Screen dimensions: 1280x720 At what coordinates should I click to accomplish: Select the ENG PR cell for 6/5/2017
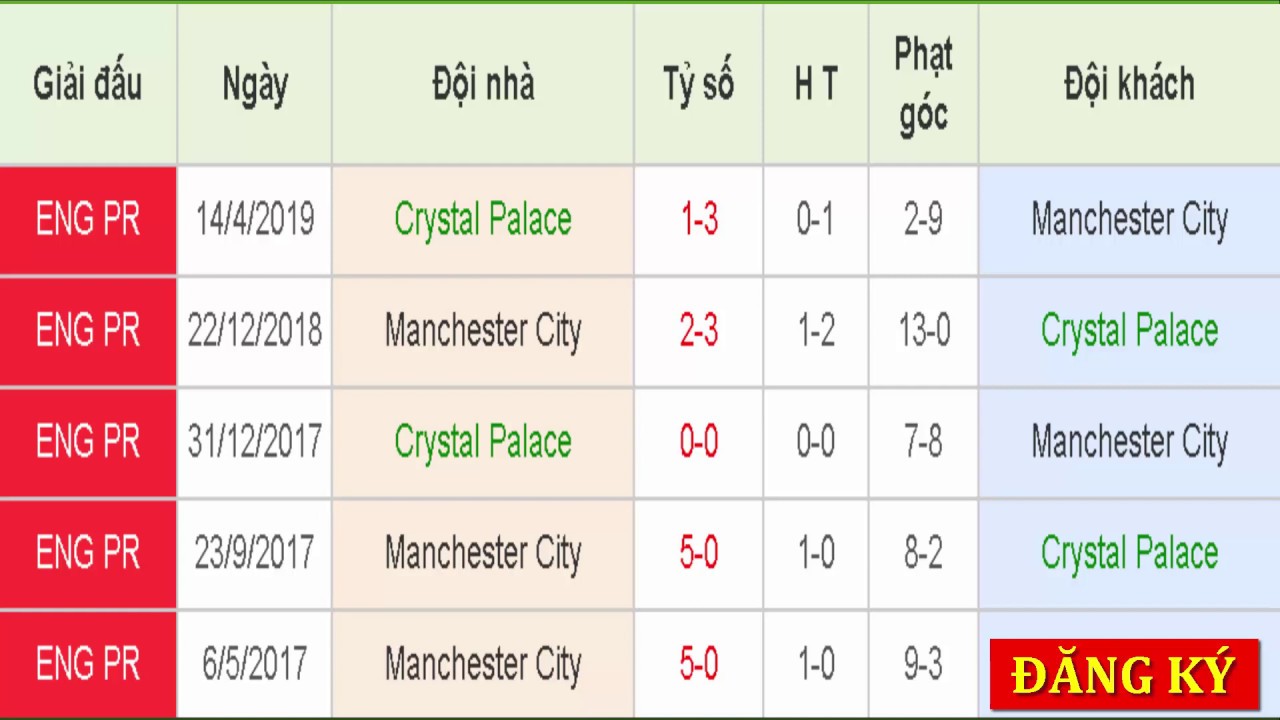coord(88,664)
